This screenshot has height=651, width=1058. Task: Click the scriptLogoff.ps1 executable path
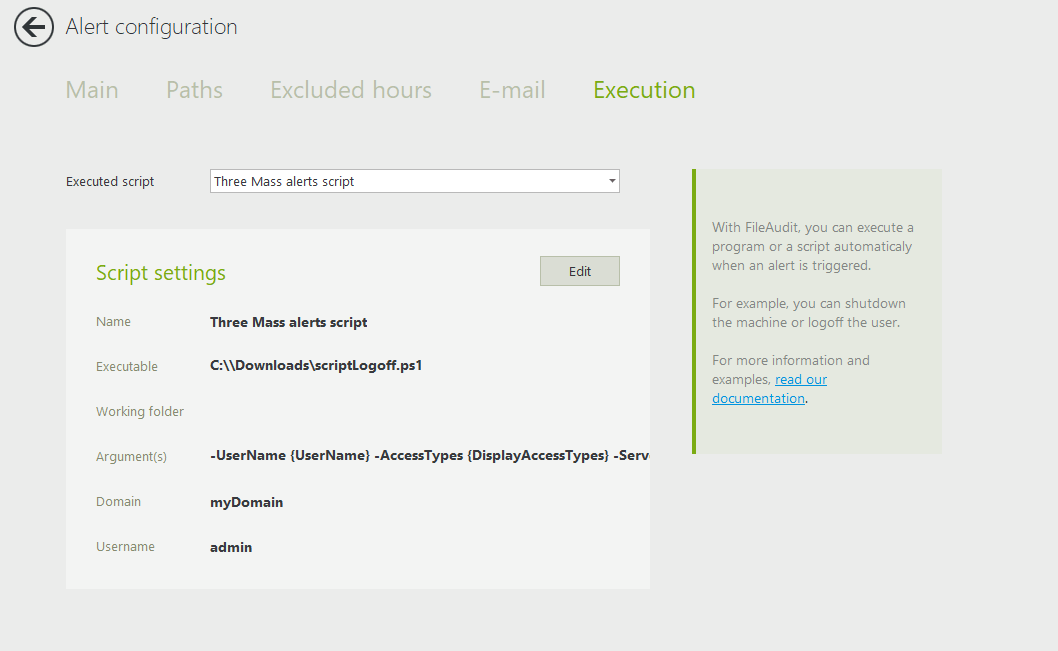[x=316, y=366]
